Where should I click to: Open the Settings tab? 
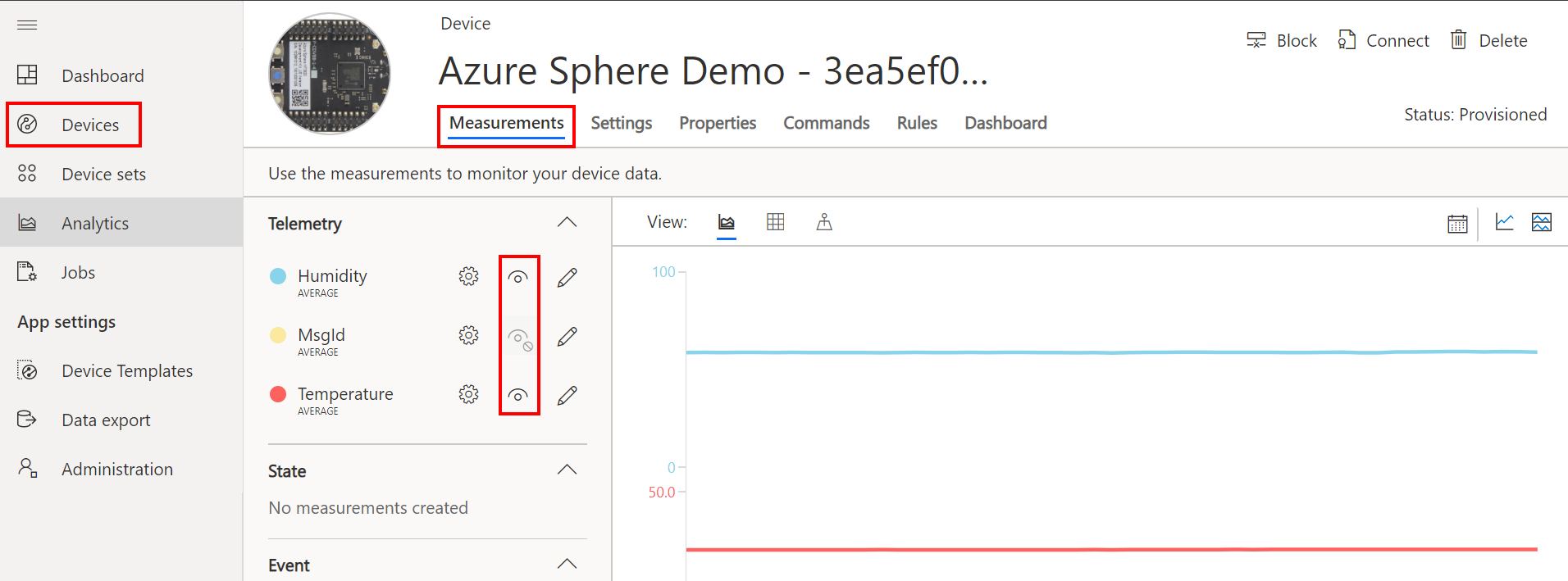(622, 123)
